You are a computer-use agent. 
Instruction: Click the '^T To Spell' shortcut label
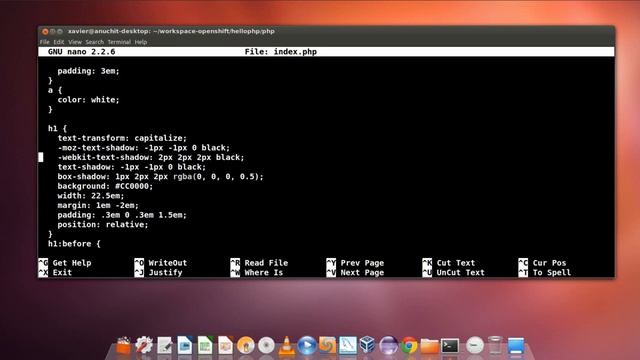[x=545, y=273]
